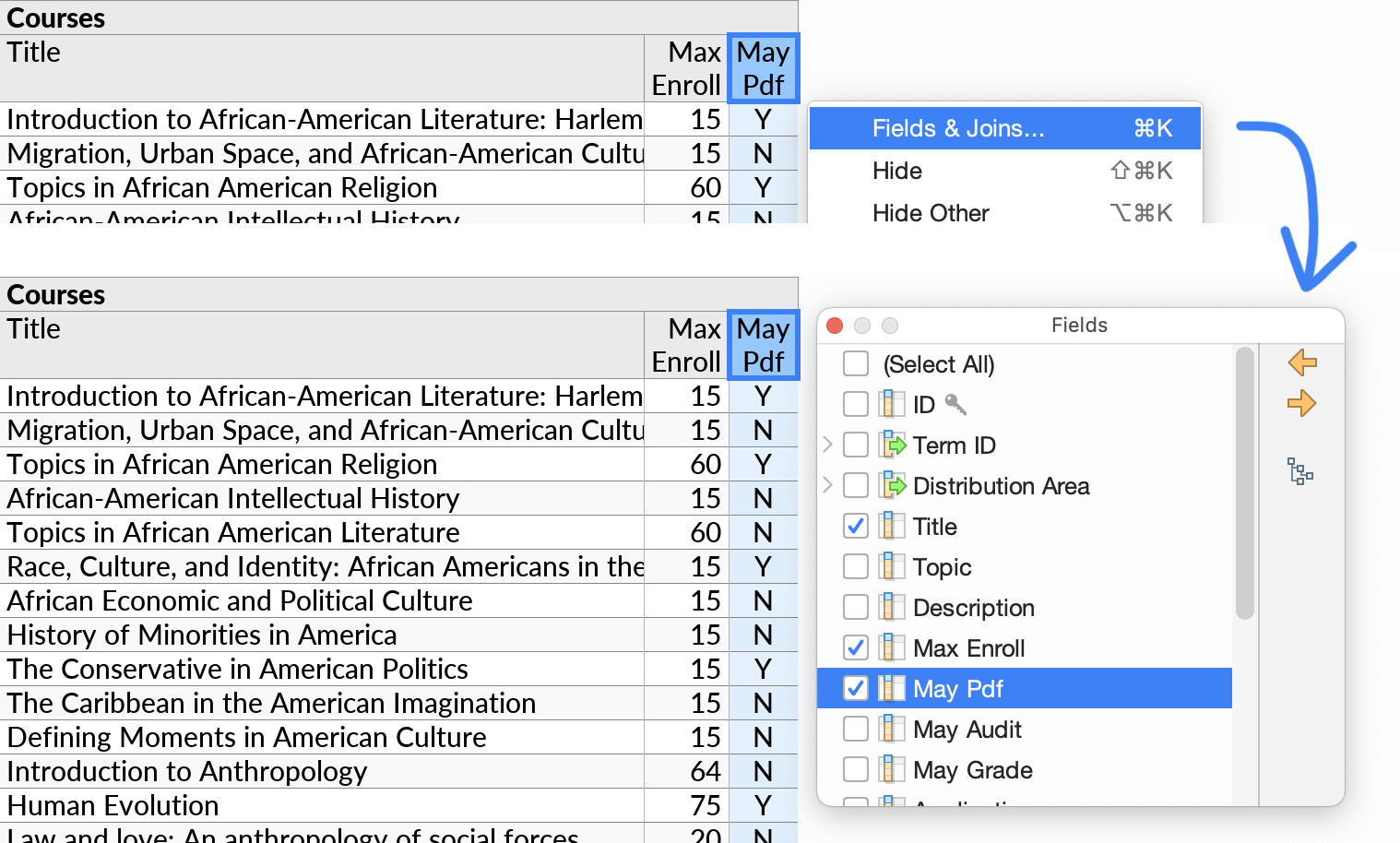Click the column icon next to Title

point(891,526)
